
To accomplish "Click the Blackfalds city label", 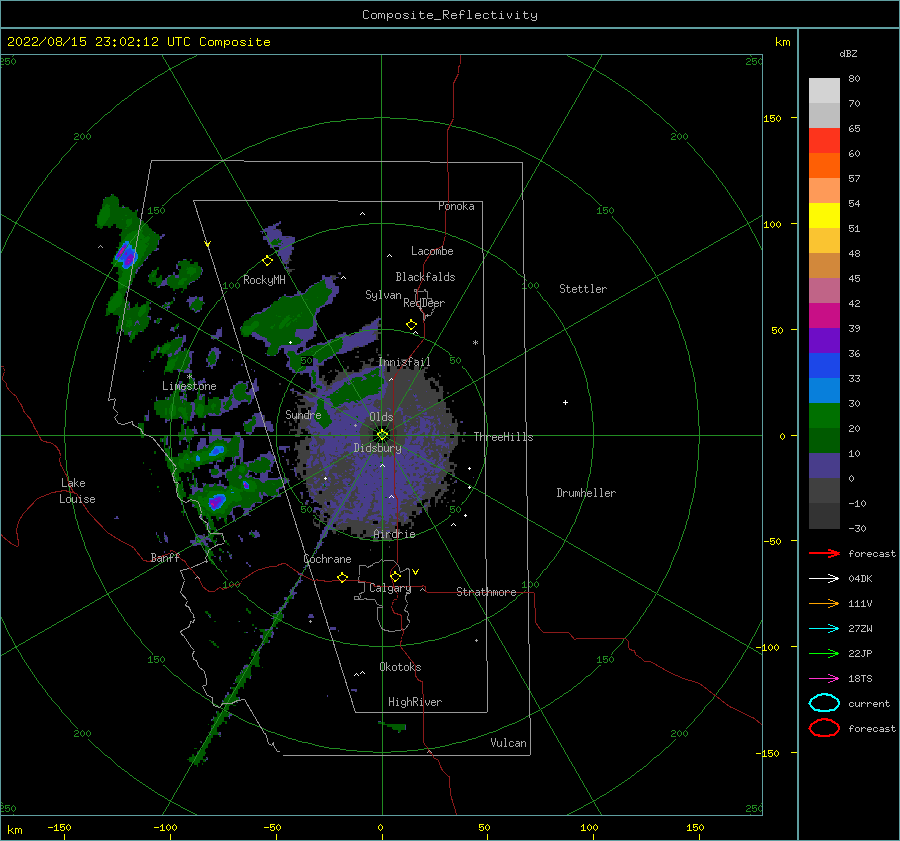I will [425, 277].
